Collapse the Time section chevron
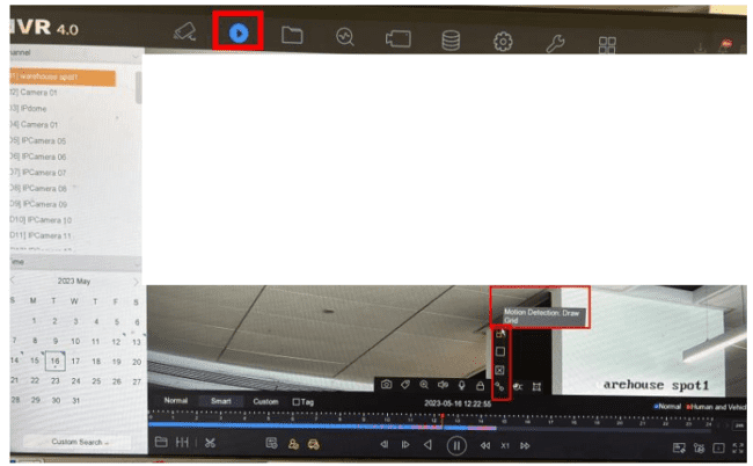This screenshot has width=753, height=466. tap(135, 263)
